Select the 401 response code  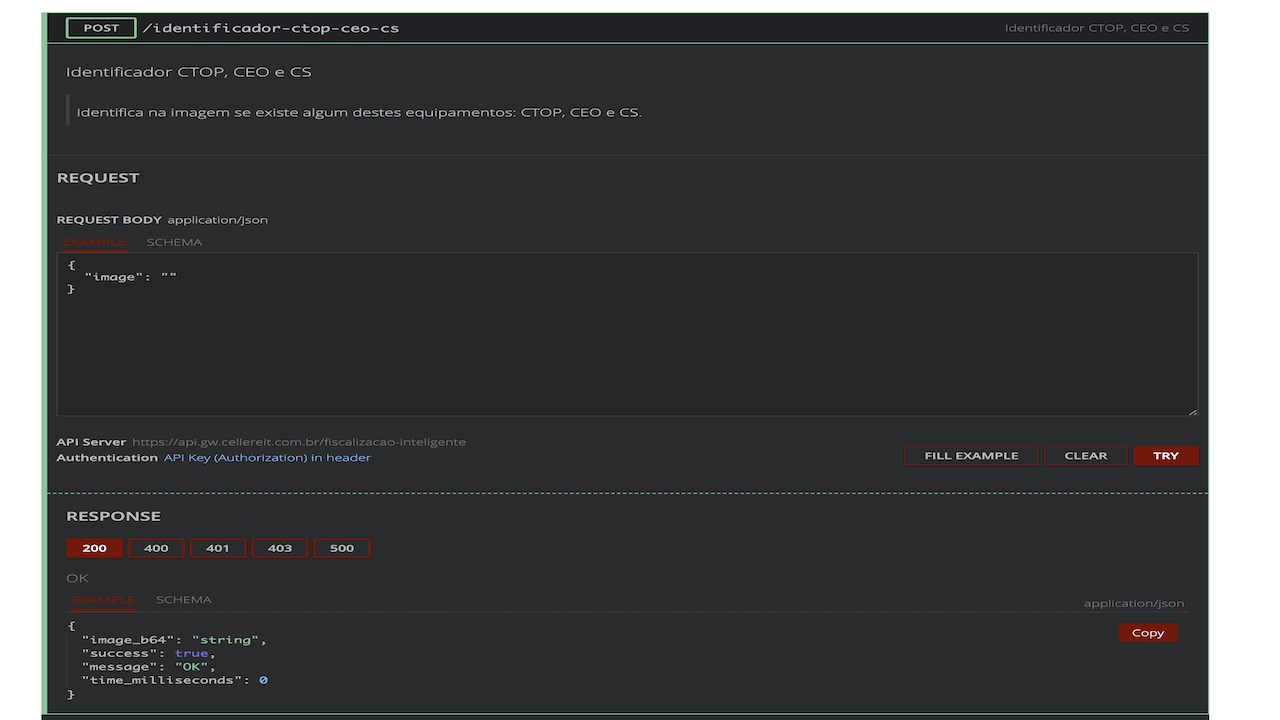click(218, 548)
